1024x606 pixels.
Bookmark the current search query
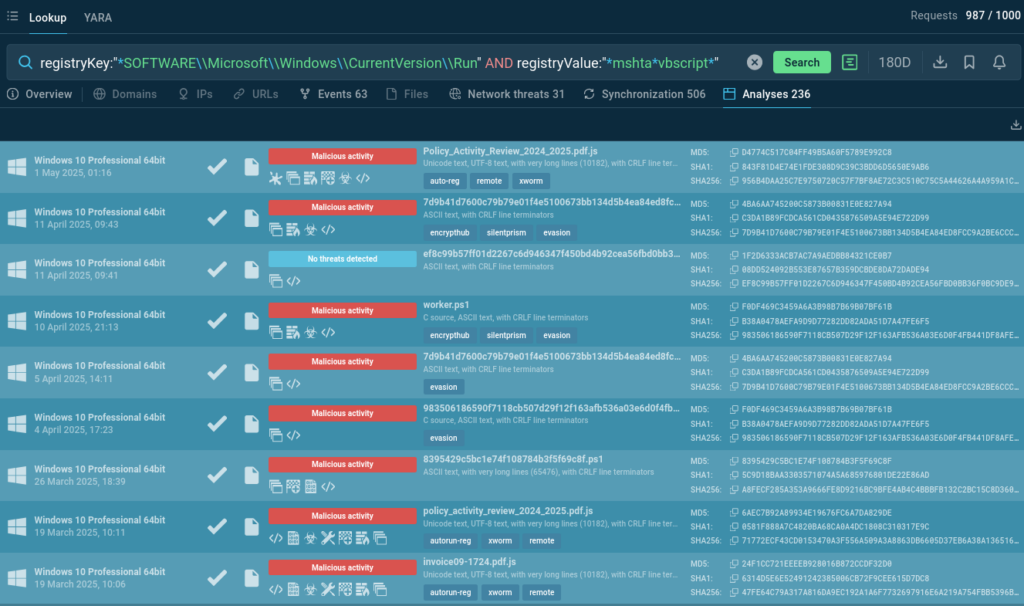[969, 62]
